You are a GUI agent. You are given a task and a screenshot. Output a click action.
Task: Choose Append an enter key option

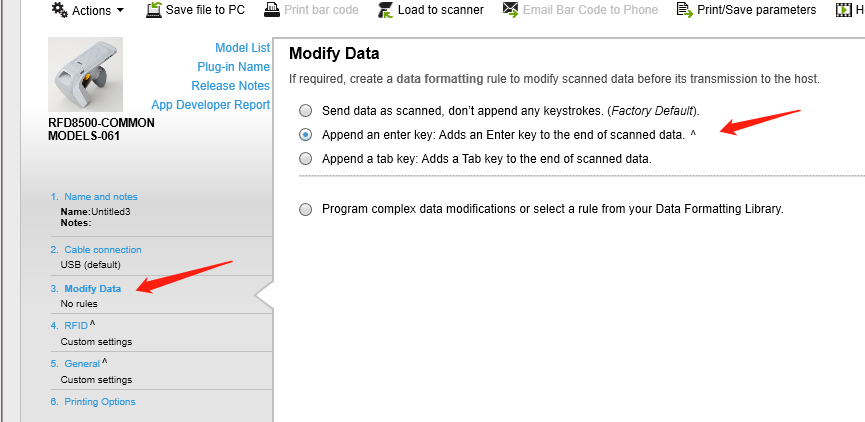click(305, 134)
